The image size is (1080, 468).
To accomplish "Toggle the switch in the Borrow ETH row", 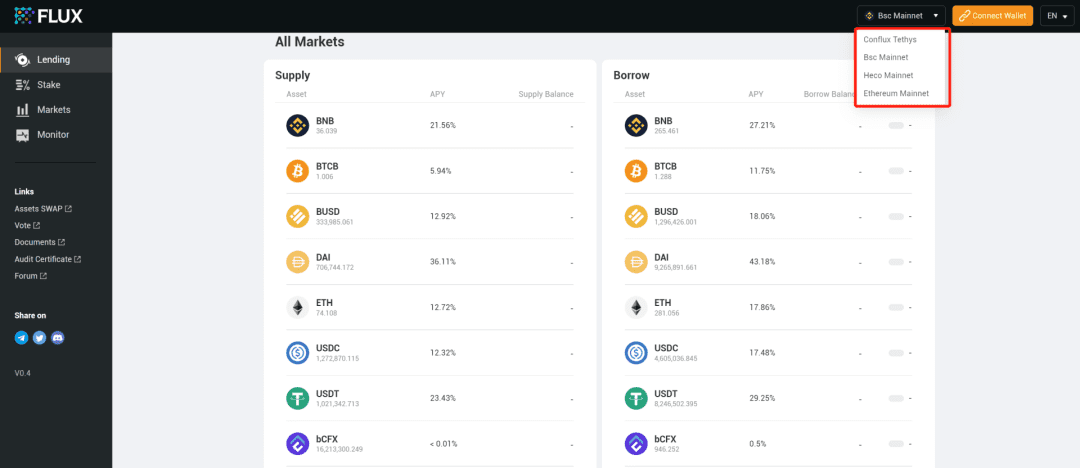I will 896,307.
